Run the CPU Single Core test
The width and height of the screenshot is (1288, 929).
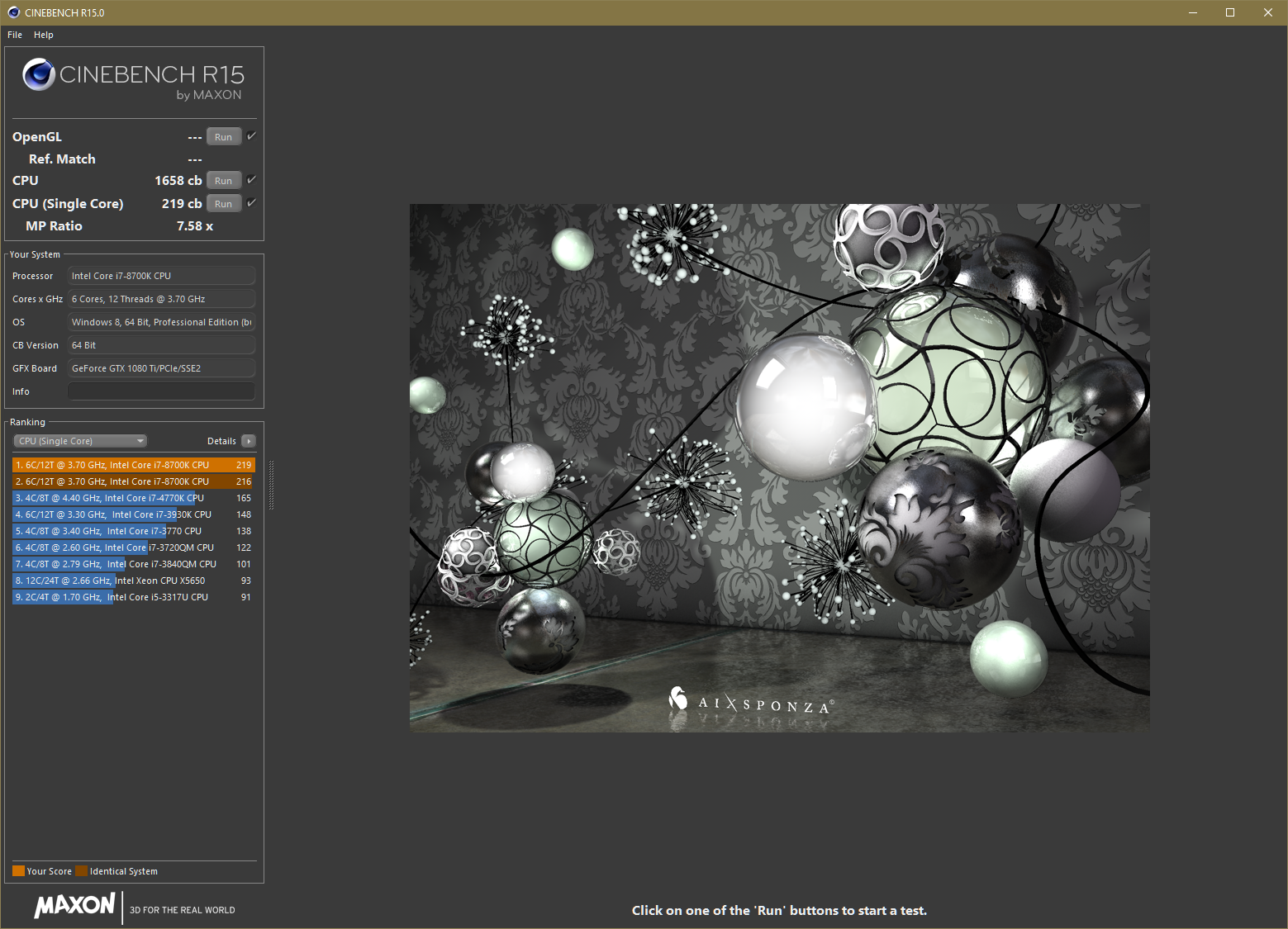224,204
